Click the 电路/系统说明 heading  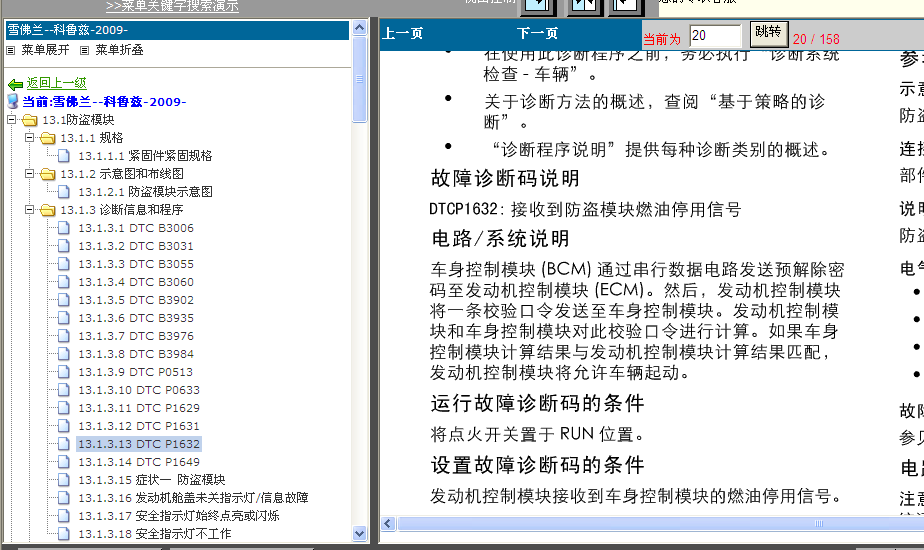[500, 239]
